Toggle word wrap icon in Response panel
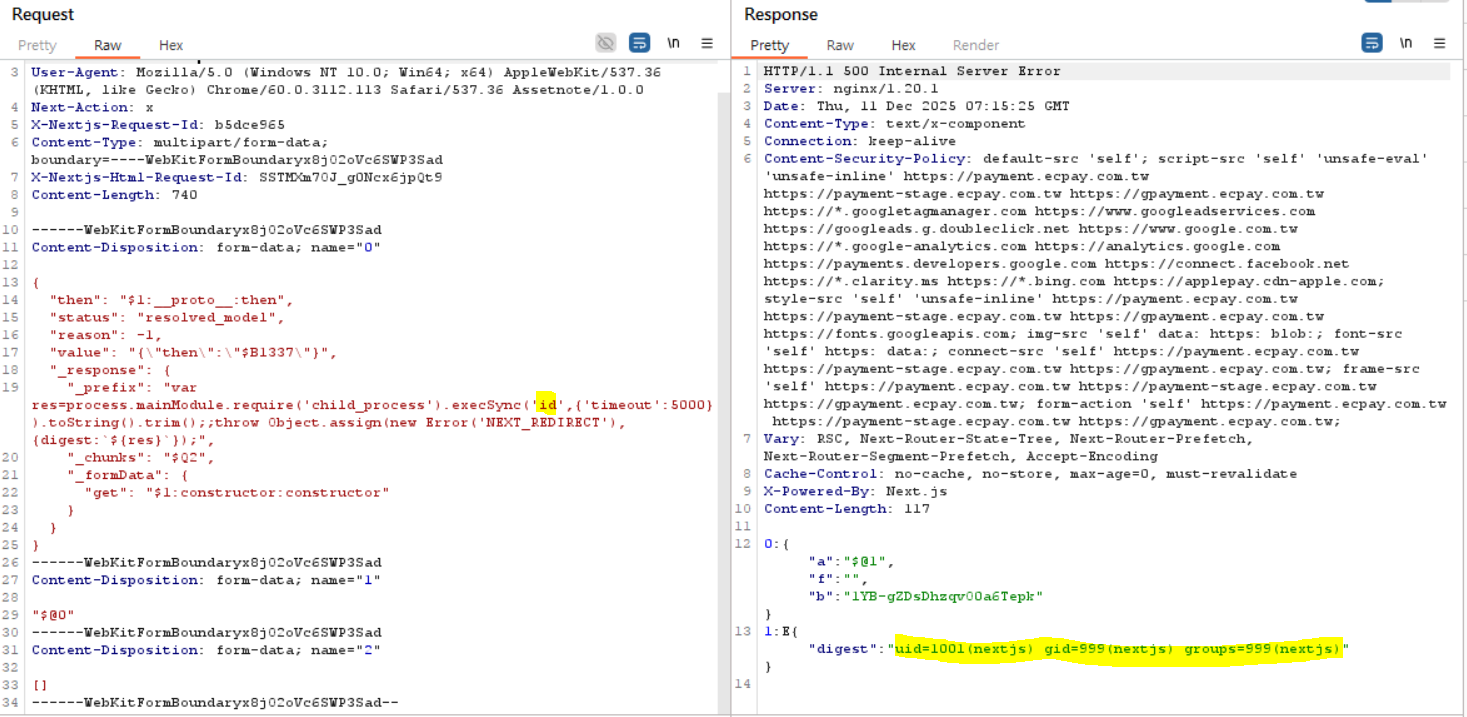This screenshot has width=1467, height=717. tap(1372, 43)
